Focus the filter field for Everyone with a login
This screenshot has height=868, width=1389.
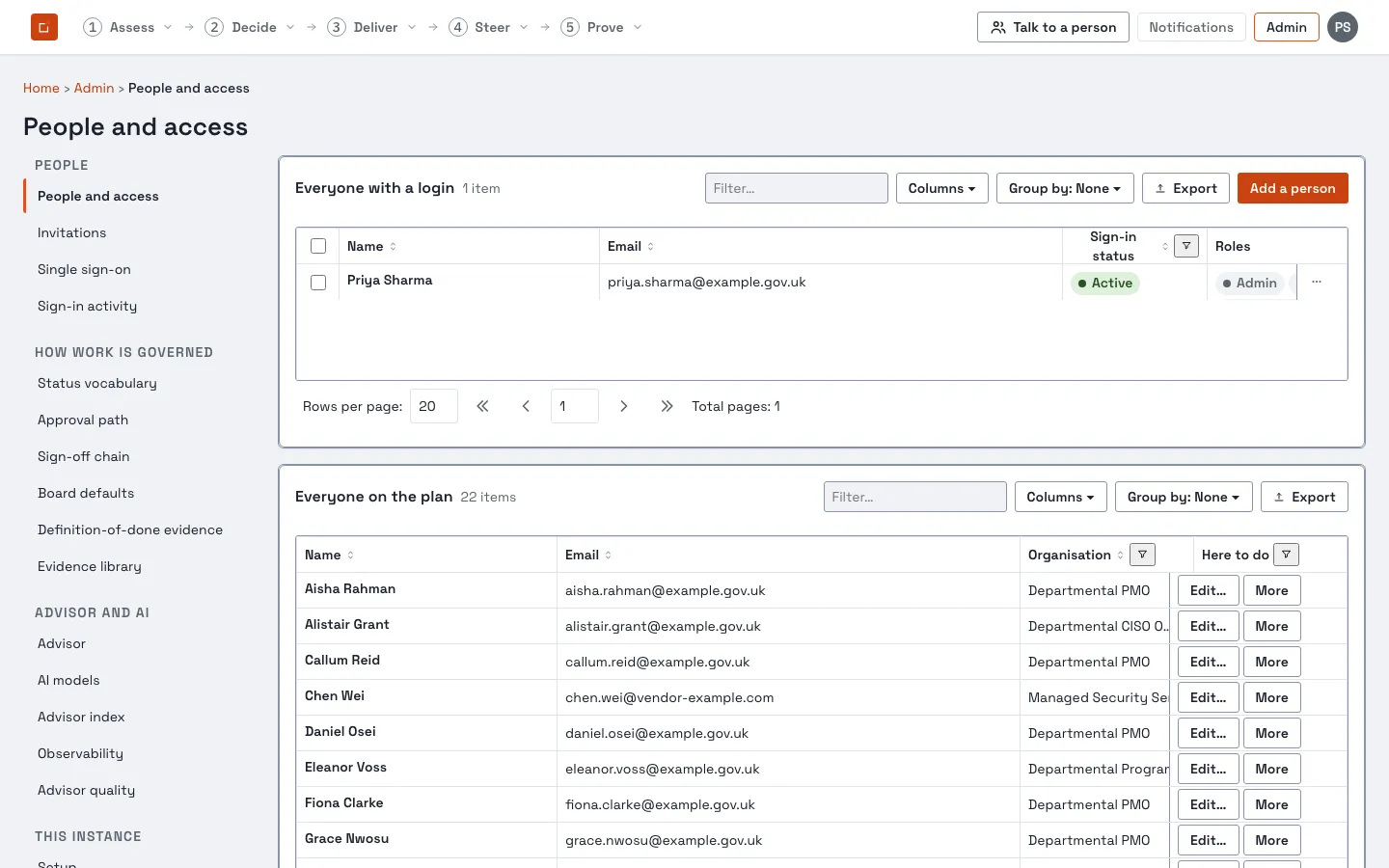click(x=797, y=188)
